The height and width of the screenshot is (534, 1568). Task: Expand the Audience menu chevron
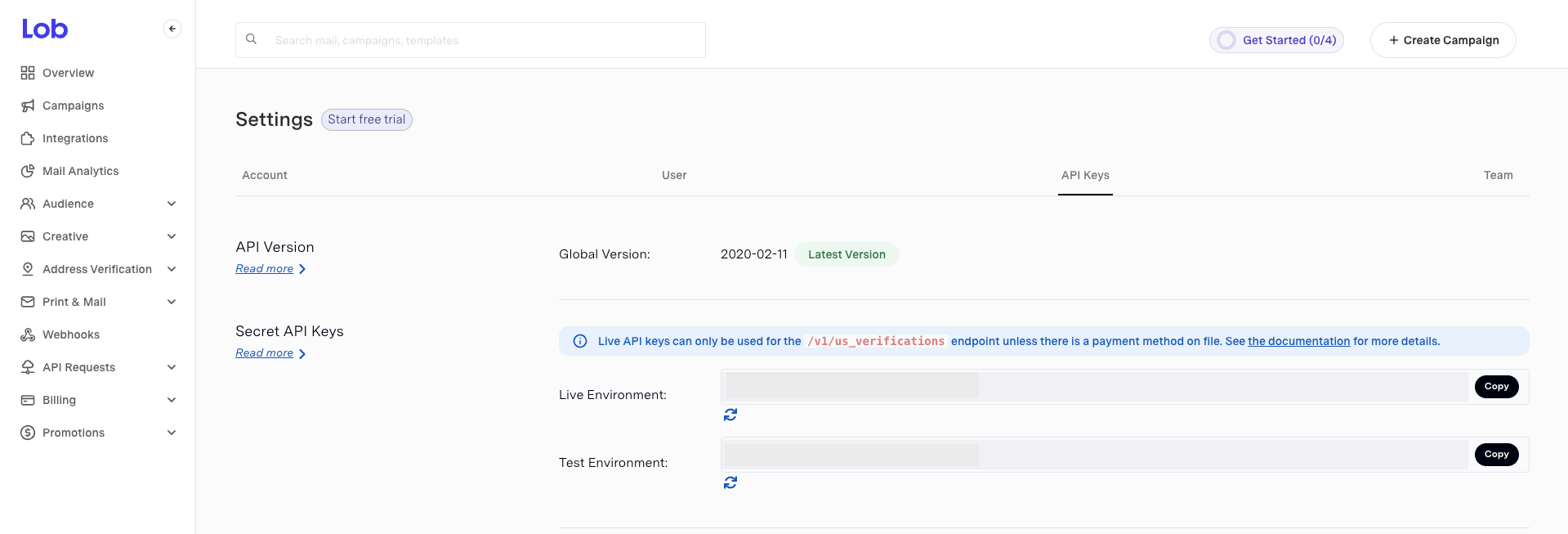tap(172, 204)
